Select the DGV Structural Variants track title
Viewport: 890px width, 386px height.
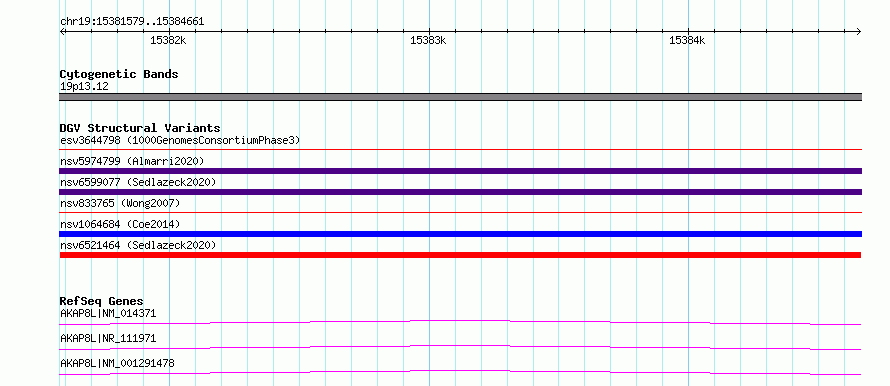point(140,128)
